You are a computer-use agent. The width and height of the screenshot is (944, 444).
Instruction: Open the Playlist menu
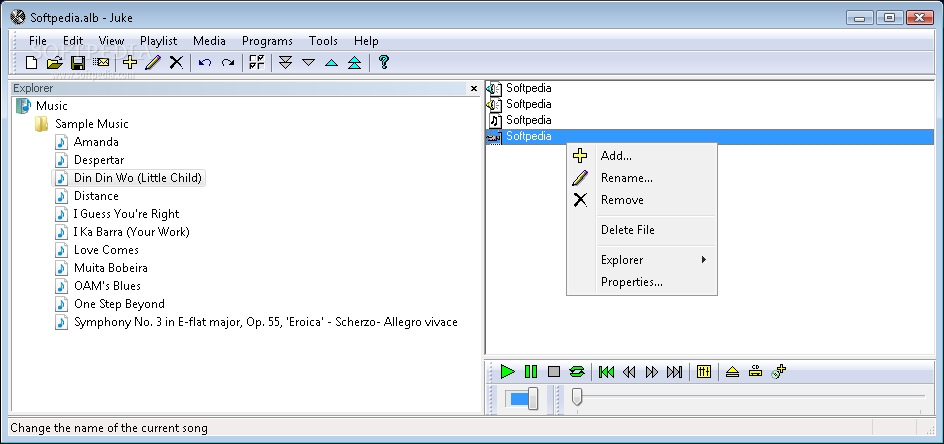tap(158, 41)
